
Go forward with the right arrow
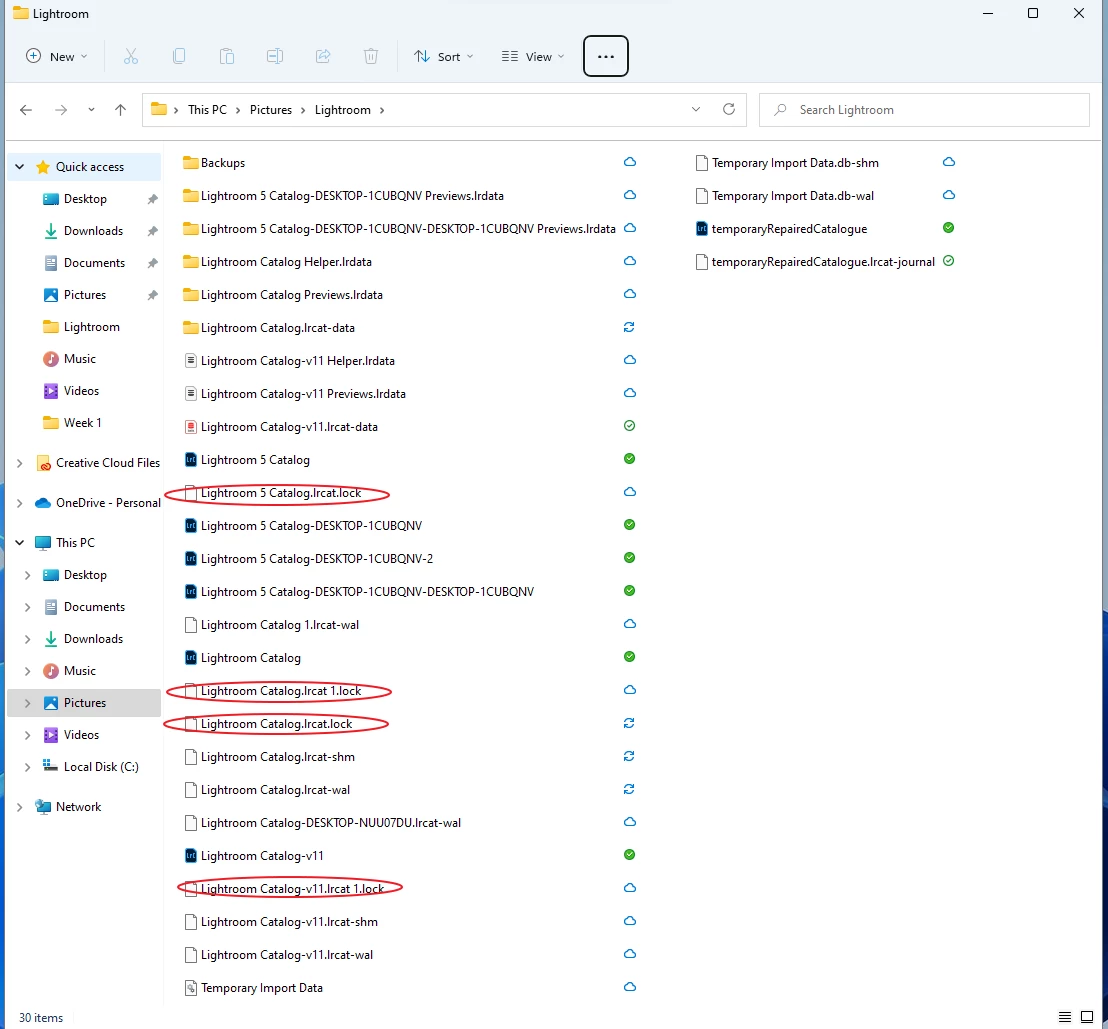pyautogui.click(x=61, y=110)
